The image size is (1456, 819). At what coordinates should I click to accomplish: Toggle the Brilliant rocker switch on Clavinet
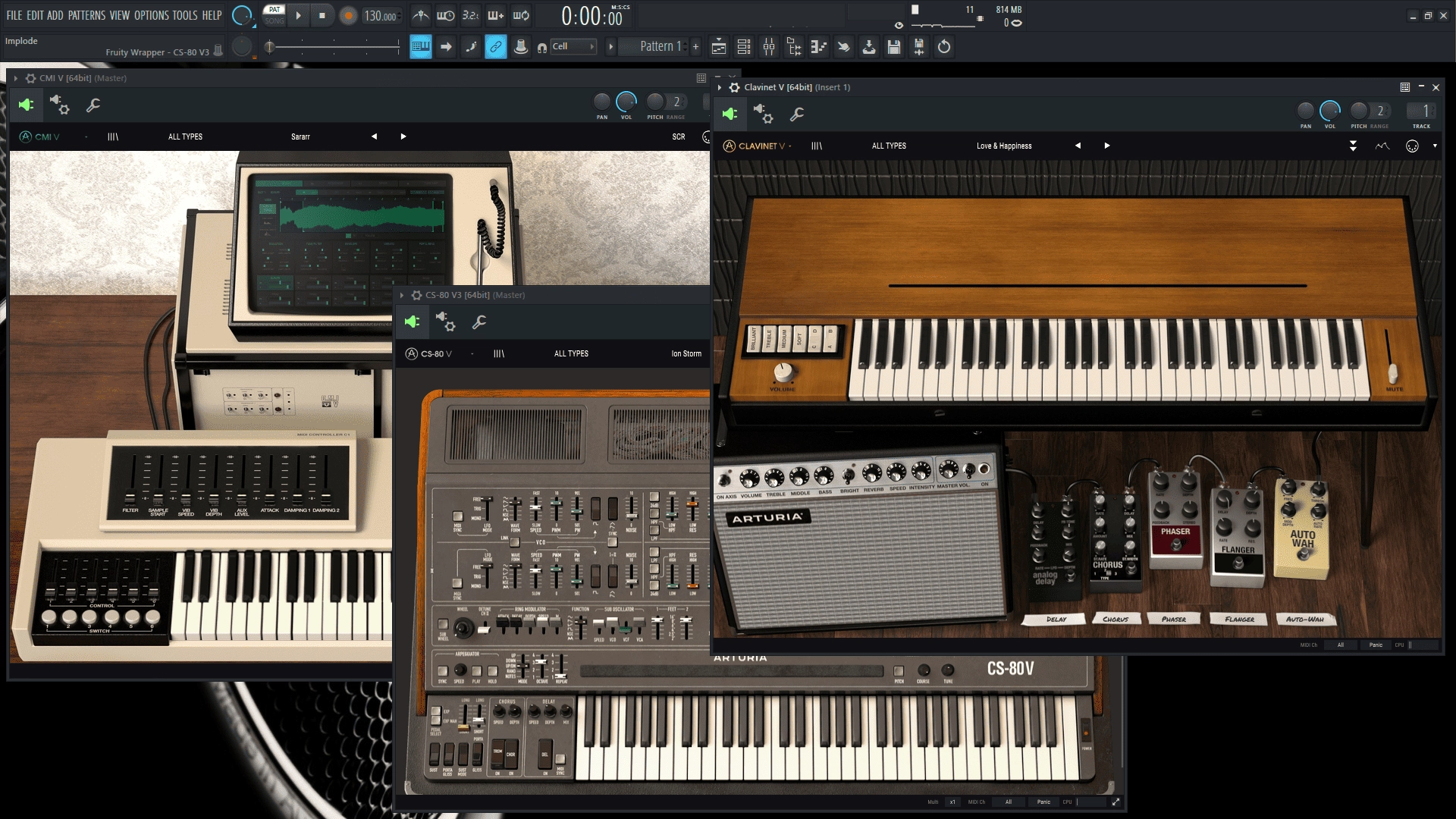tap(754, 337)
